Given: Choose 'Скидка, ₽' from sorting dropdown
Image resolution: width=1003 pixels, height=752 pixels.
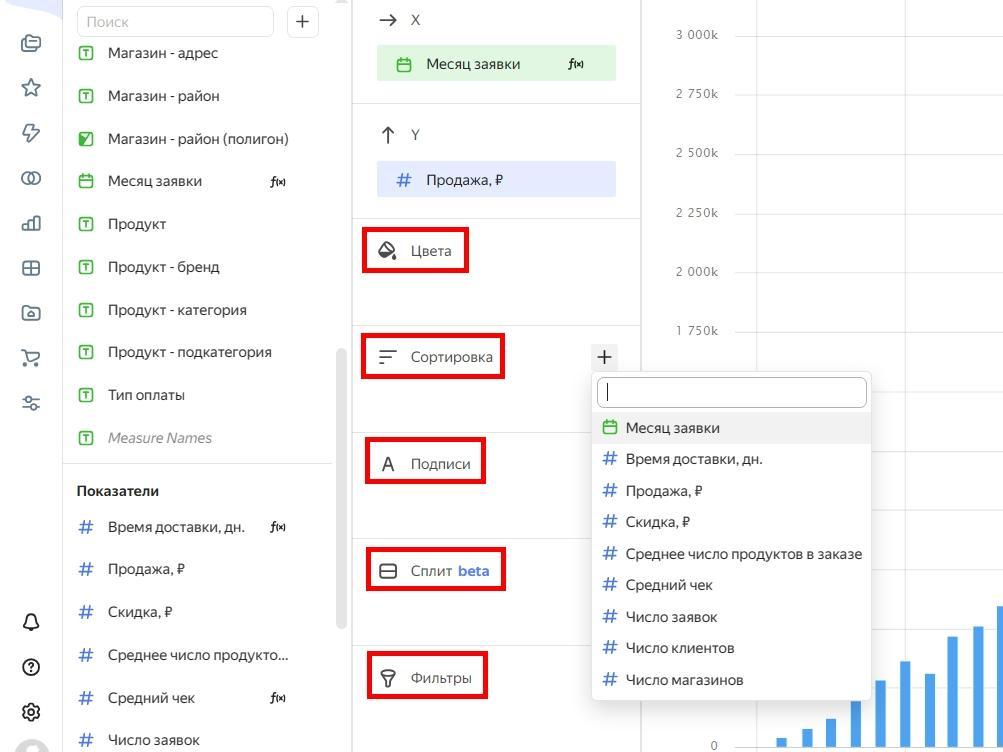Looking at the screenshot, I should (x=732, y=522).
